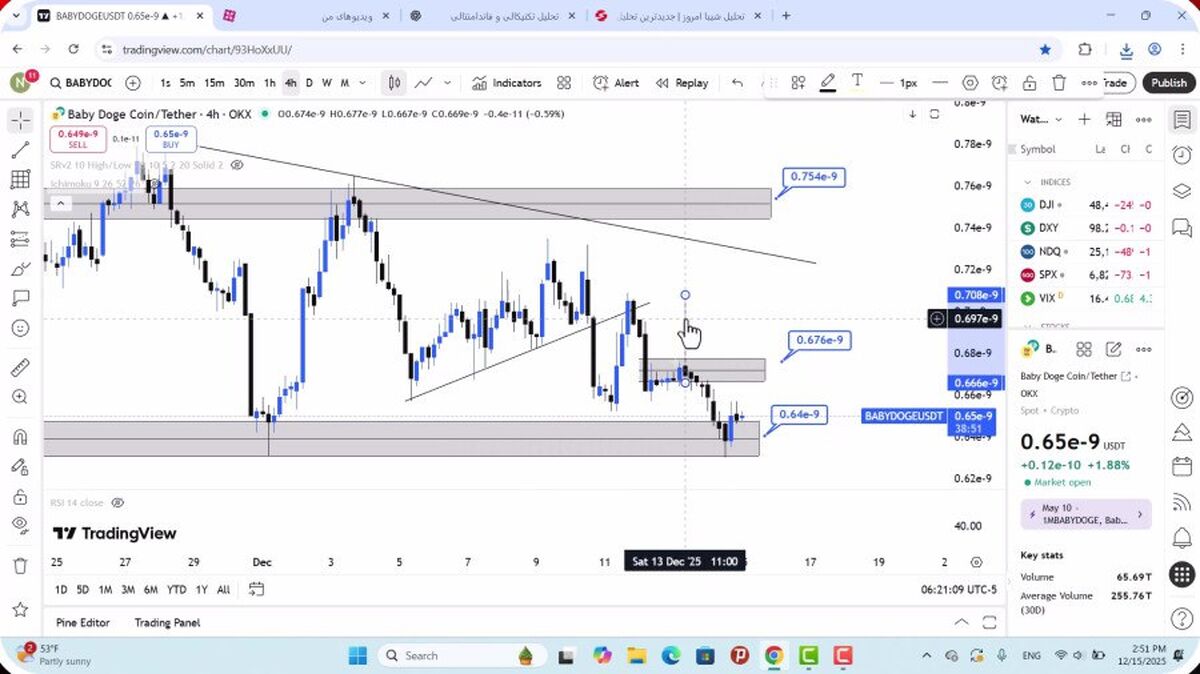The height and width of the screenshot is (674, 1200).
Task: Lock the selected drawing
Action: click(1029, 83)
